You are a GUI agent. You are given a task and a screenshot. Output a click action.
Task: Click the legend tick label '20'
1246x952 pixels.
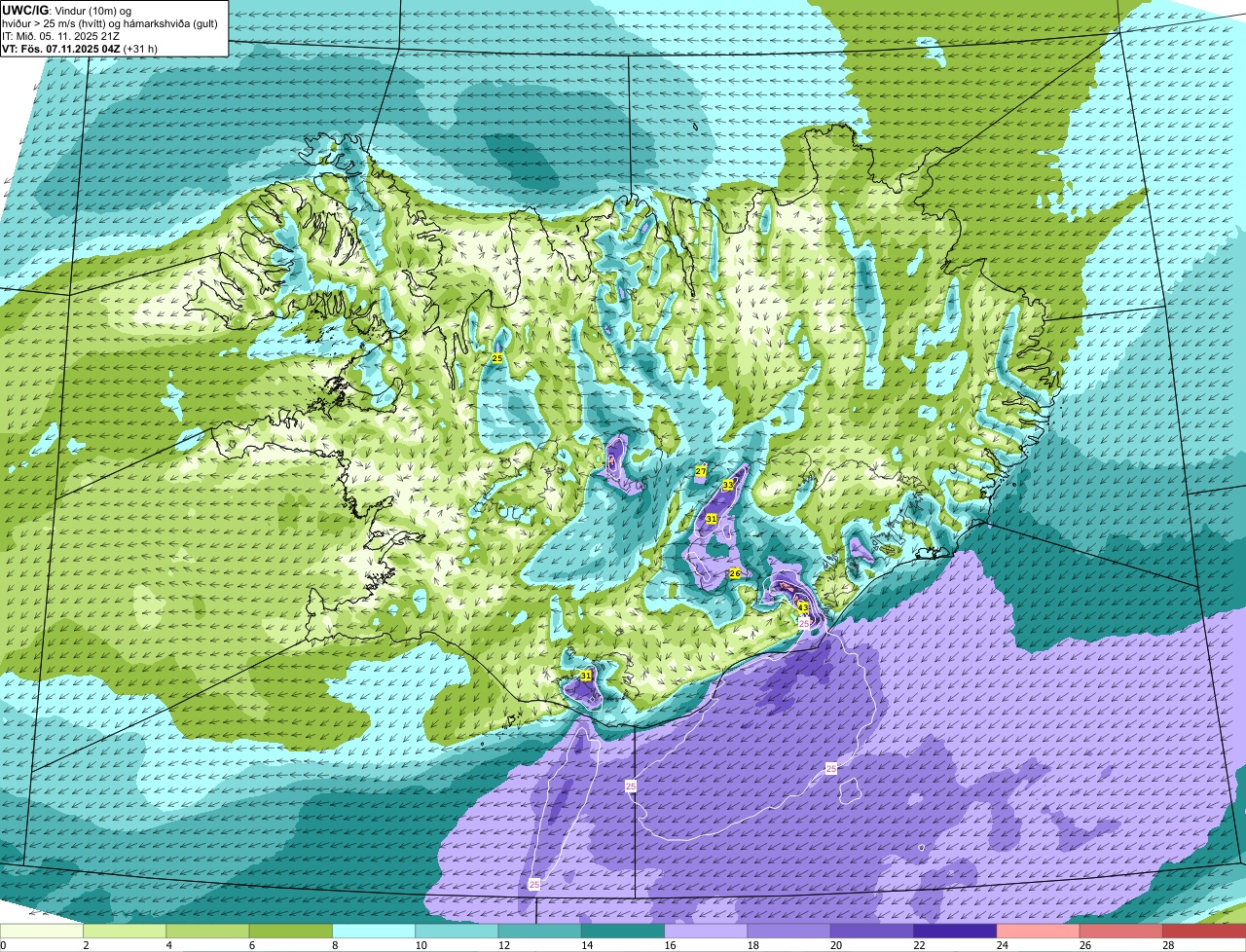point(835,945)
